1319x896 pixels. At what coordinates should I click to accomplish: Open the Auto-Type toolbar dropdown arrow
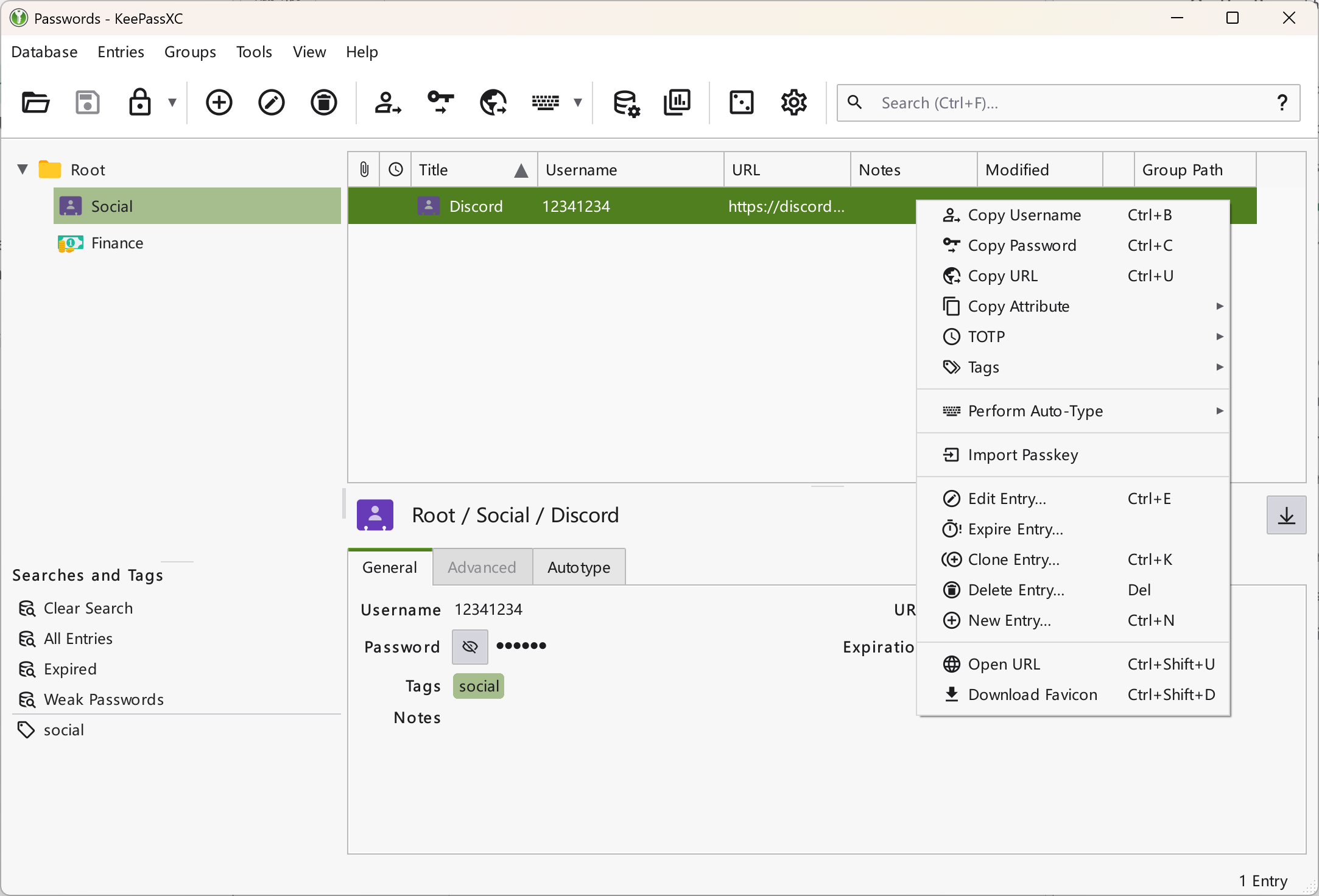[x=578, y=102]
